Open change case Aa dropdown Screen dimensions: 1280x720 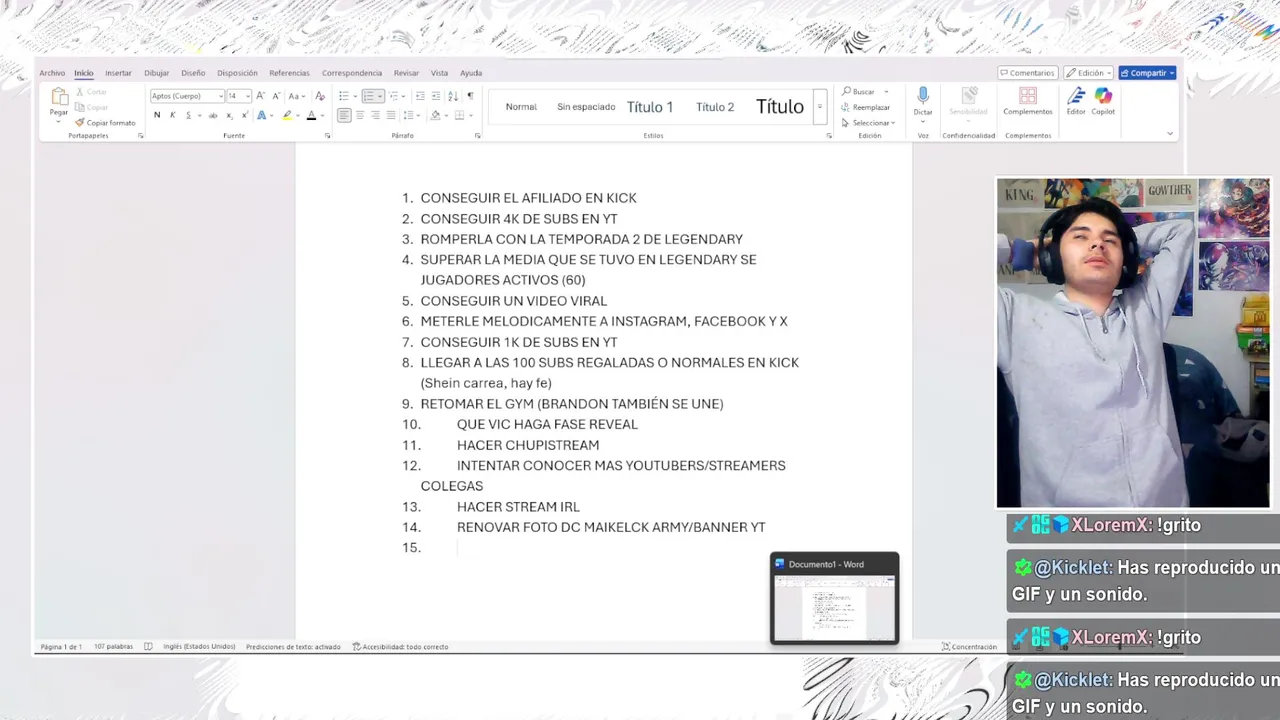tap(297, 96)
